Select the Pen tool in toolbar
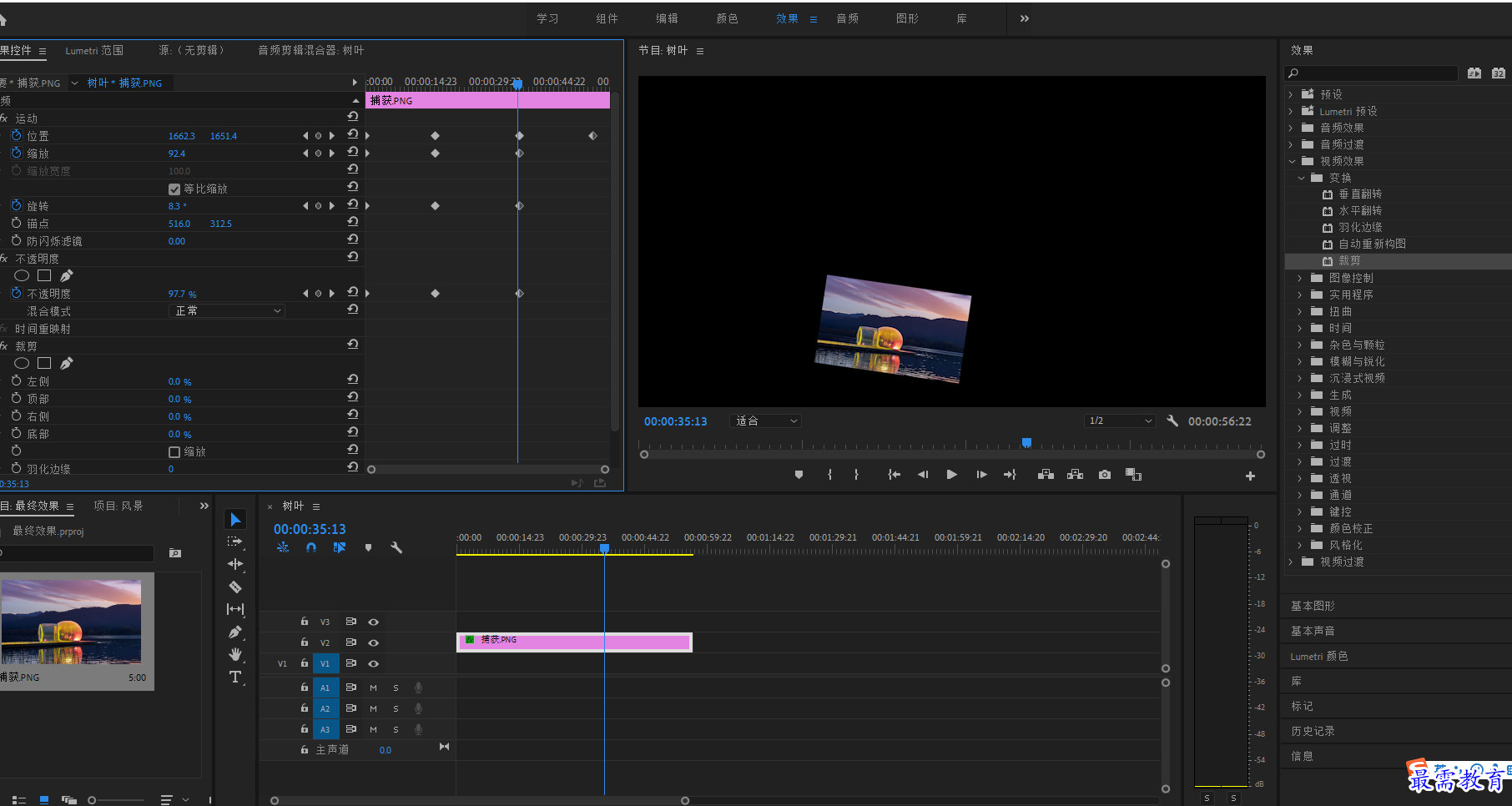This screenshot has height=806, width=1512. [235, 632]
